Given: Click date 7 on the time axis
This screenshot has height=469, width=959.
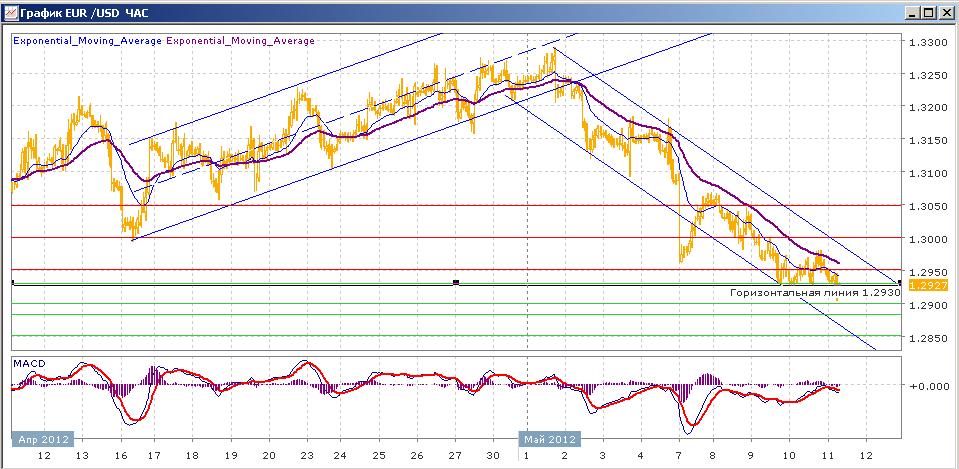Looking at the screenshot, I should [677, 456].
